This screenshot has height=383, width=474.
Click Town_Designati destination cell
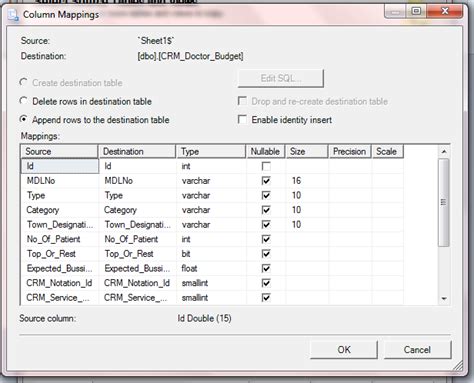pos(138,225)
